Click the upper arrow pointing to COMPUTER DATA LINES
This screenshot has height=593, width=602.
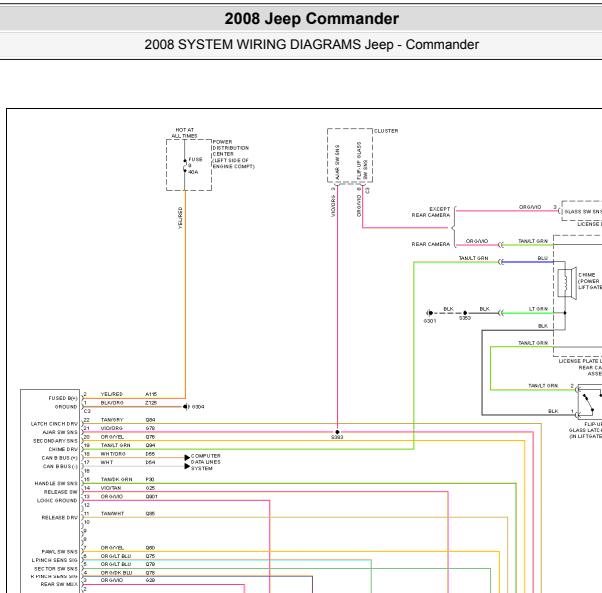[x=187, y=458]
